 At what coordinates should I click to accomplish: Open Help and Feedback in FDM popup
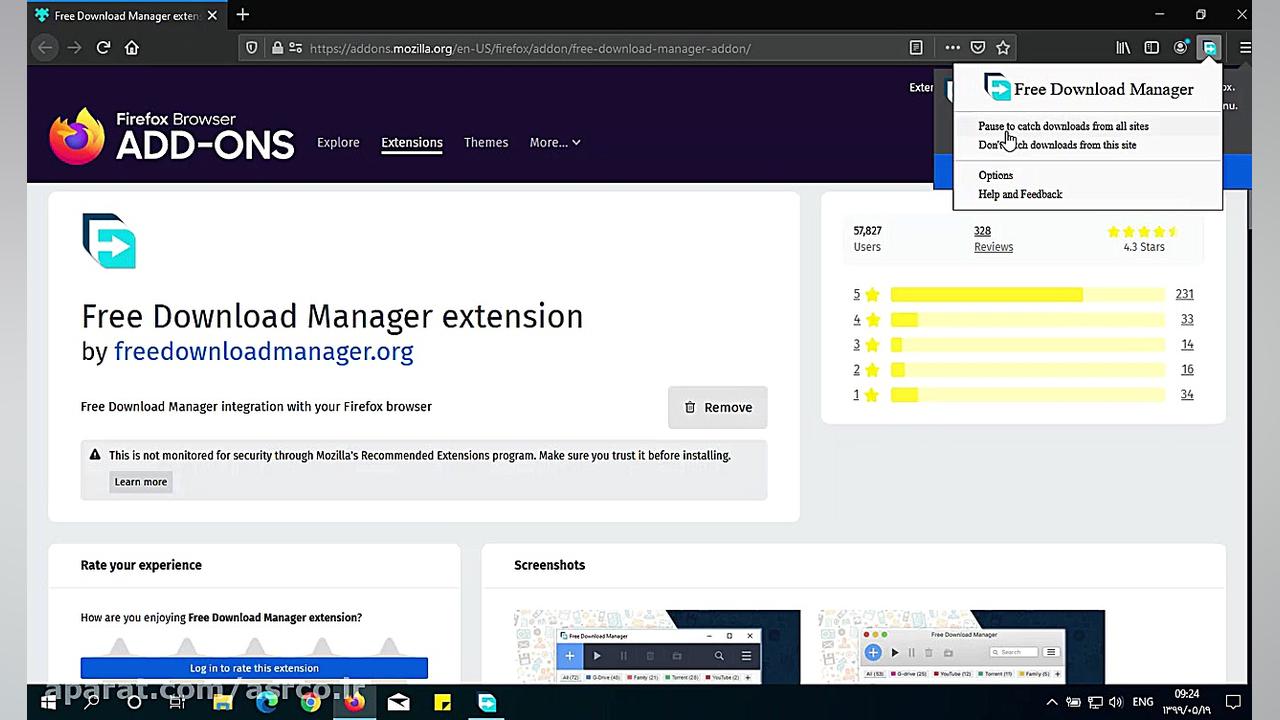pos(1020,194)
